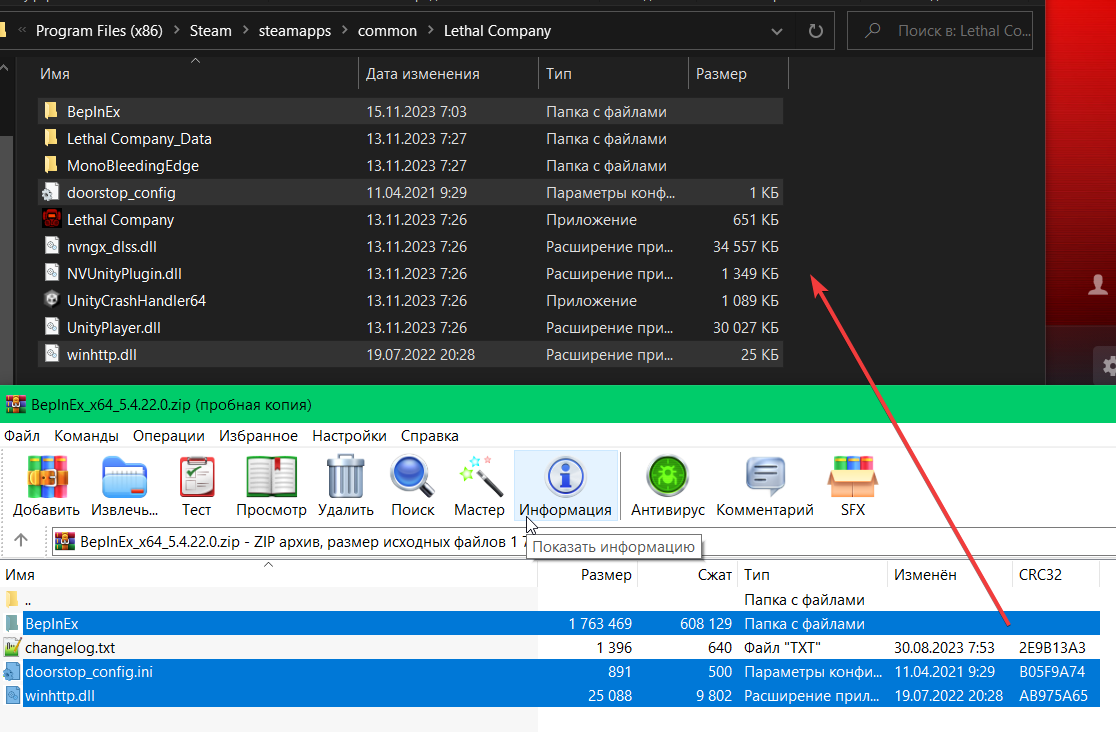The width and height of the screenshot is (1116, 732).
Task: Sort Explorer list by Размер column header
Action: [738, 74]
